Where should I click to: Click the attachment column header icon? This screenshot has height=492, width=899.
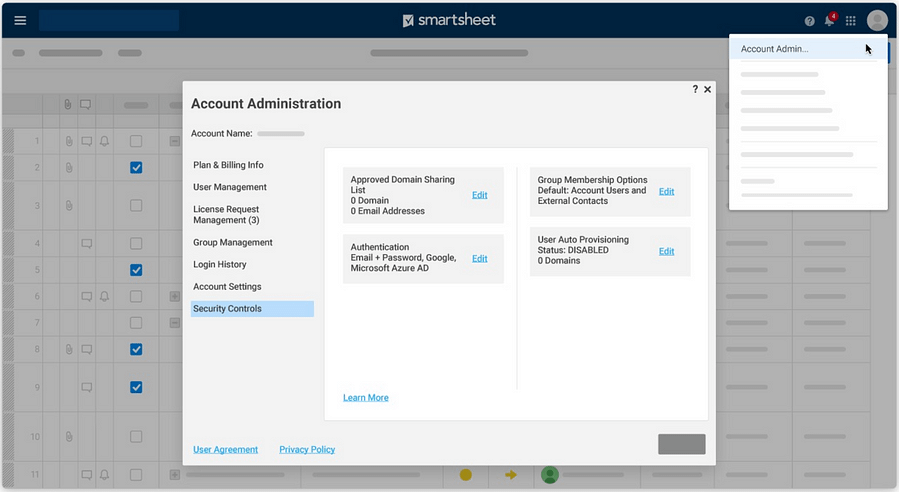click(68, 104)
